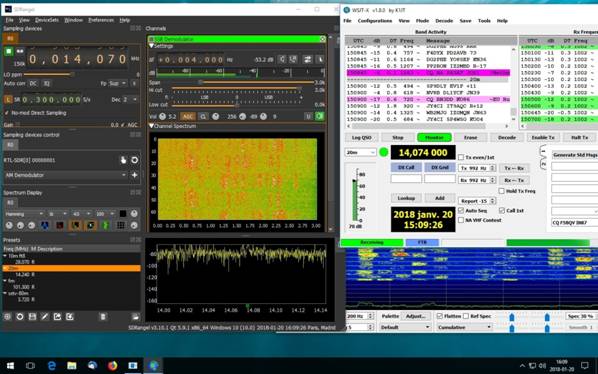
Task: Toggle the Call 1st checkbox
Action: 502,210
